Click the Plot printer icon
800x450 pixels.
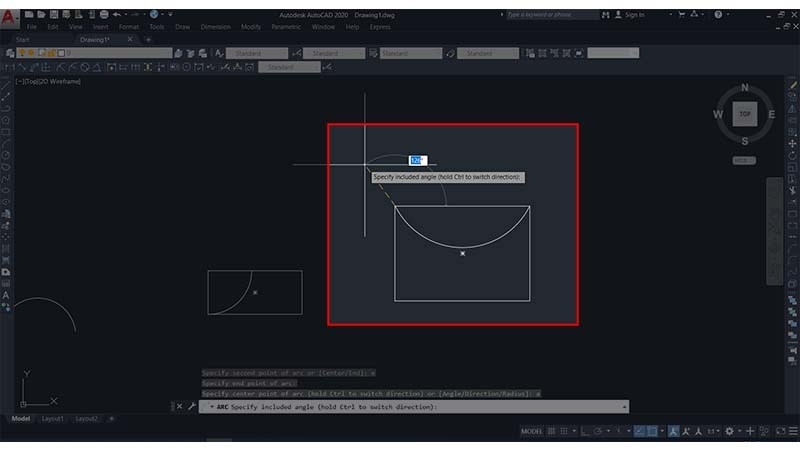coord(104,15)
